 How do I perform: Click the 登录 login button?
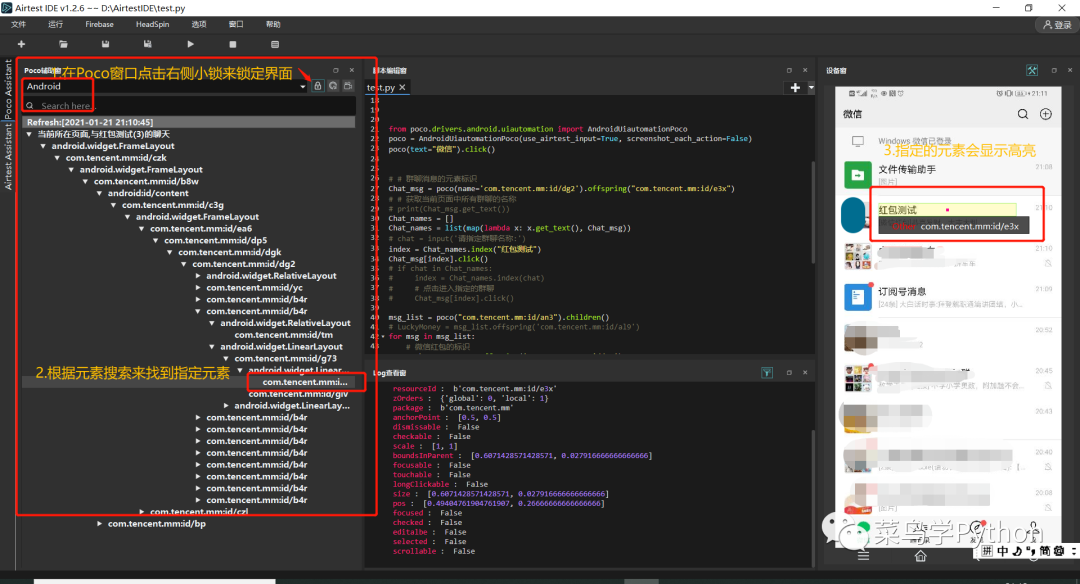(x=1057, y=25)
